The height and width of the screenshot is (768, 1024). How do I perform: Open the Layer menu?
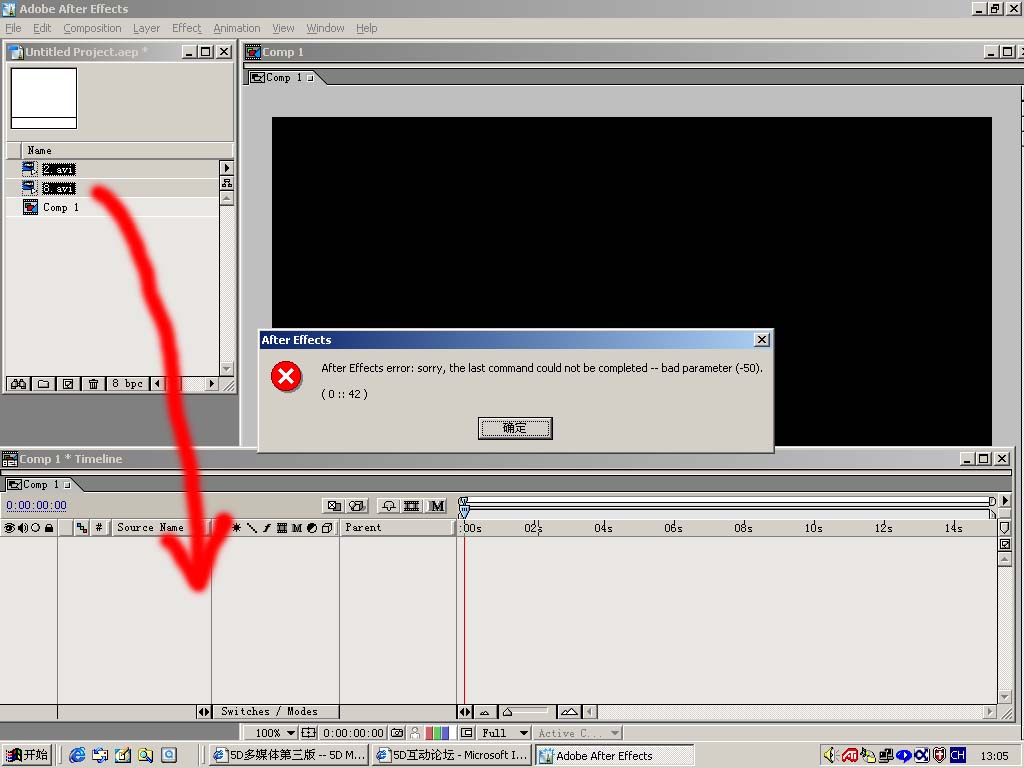pos(146,28)
